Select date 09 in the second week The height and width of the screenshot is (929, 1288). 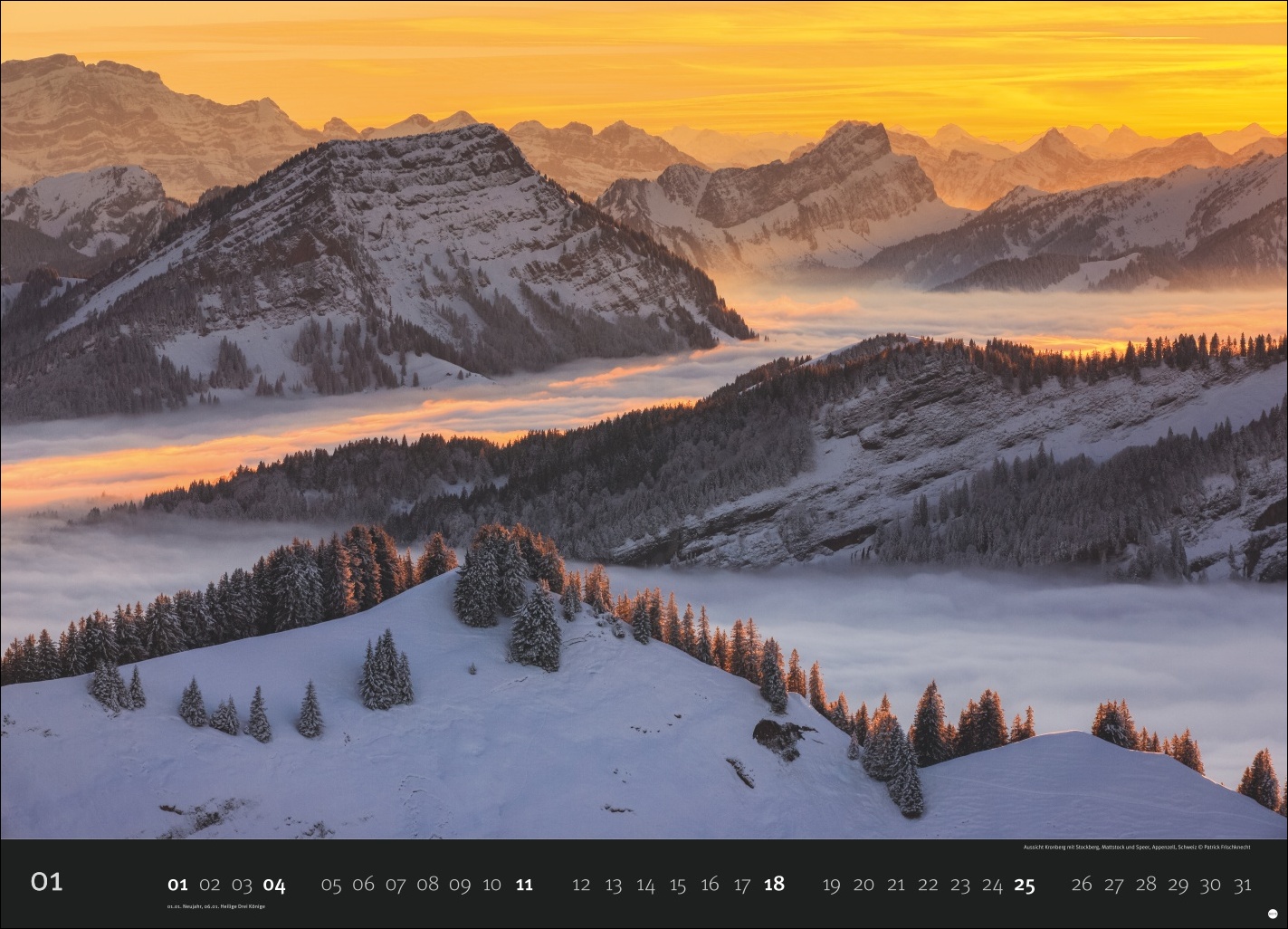(460, 885)
